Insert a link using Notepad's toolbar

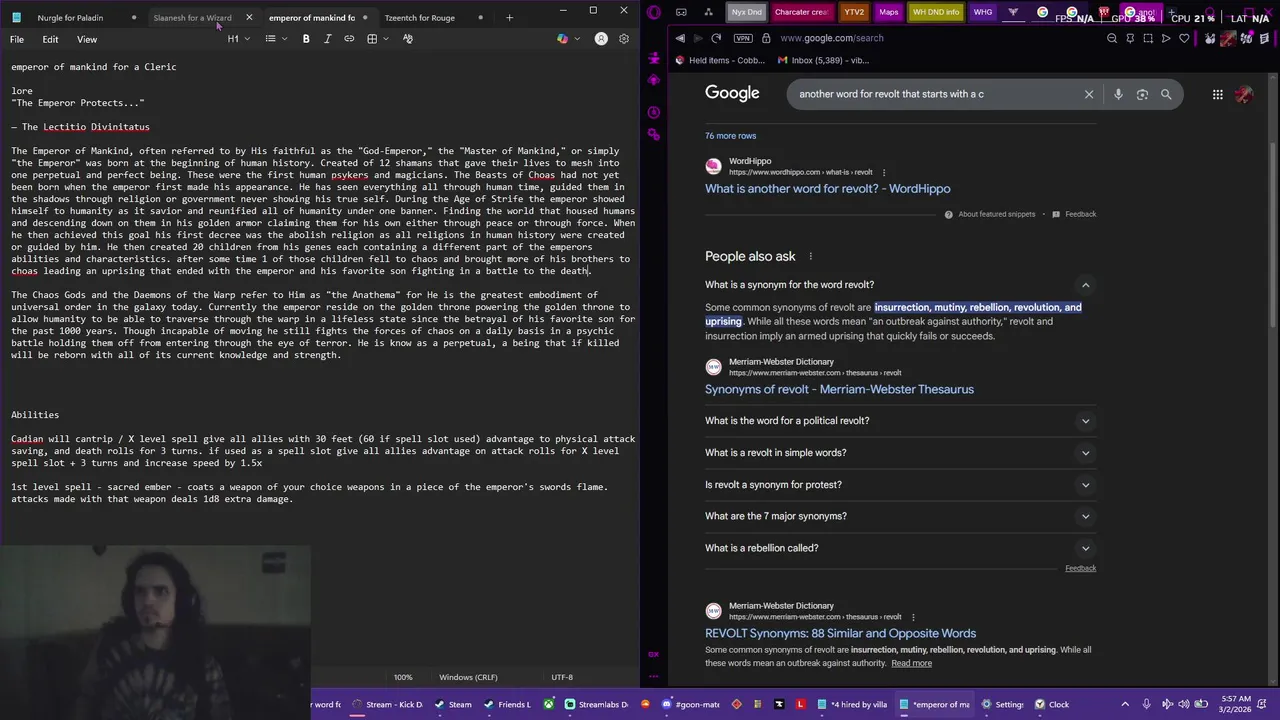coord(349,39)
